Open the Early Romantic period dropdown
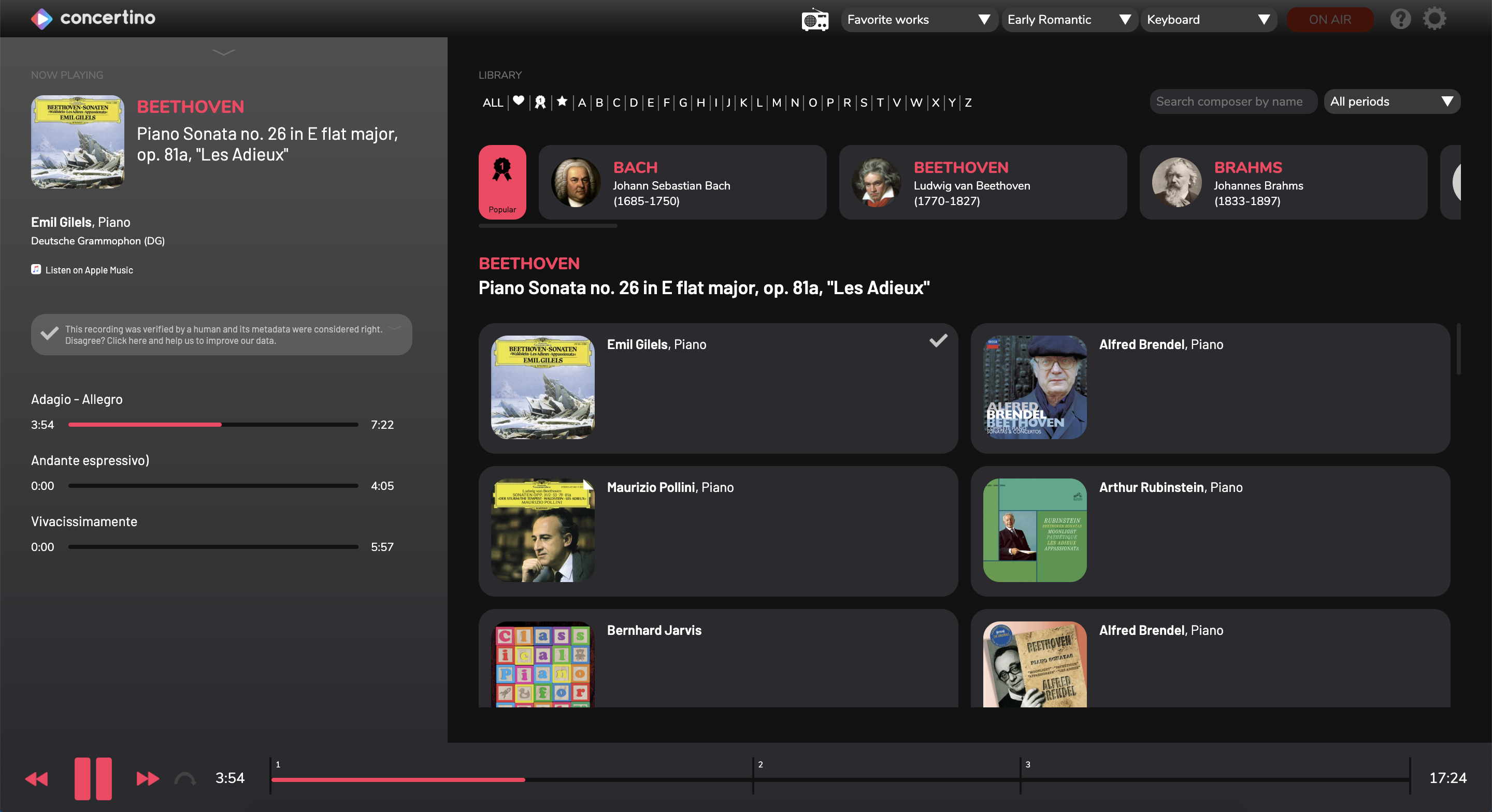Screen dimensions: 1492x812 [1069, 20]
